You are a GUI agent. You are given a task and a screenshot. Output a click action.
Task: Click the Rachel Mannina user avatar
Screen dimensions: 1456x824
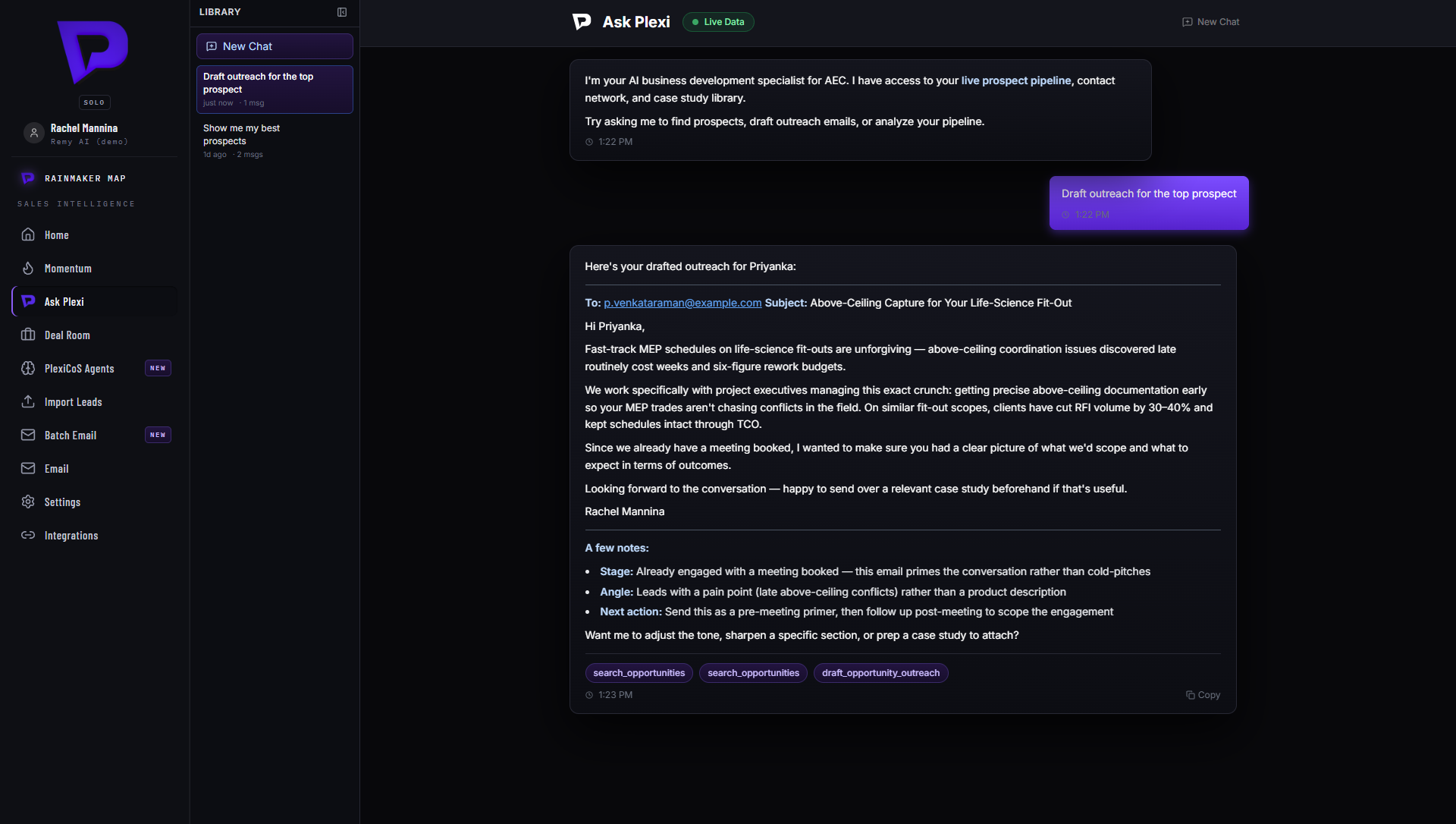[x=33, y=133]
